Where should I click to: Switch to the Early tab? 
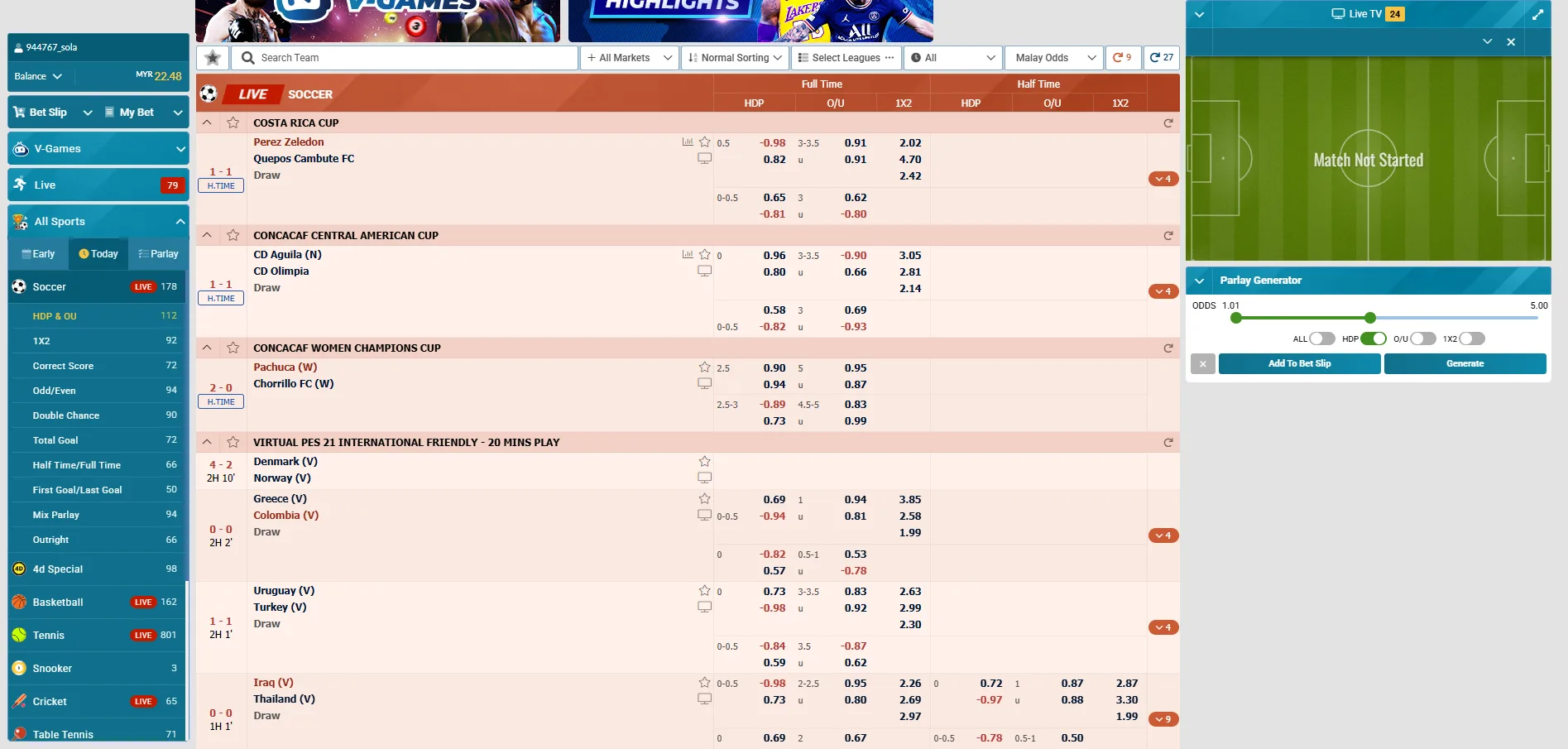point(38,253)
